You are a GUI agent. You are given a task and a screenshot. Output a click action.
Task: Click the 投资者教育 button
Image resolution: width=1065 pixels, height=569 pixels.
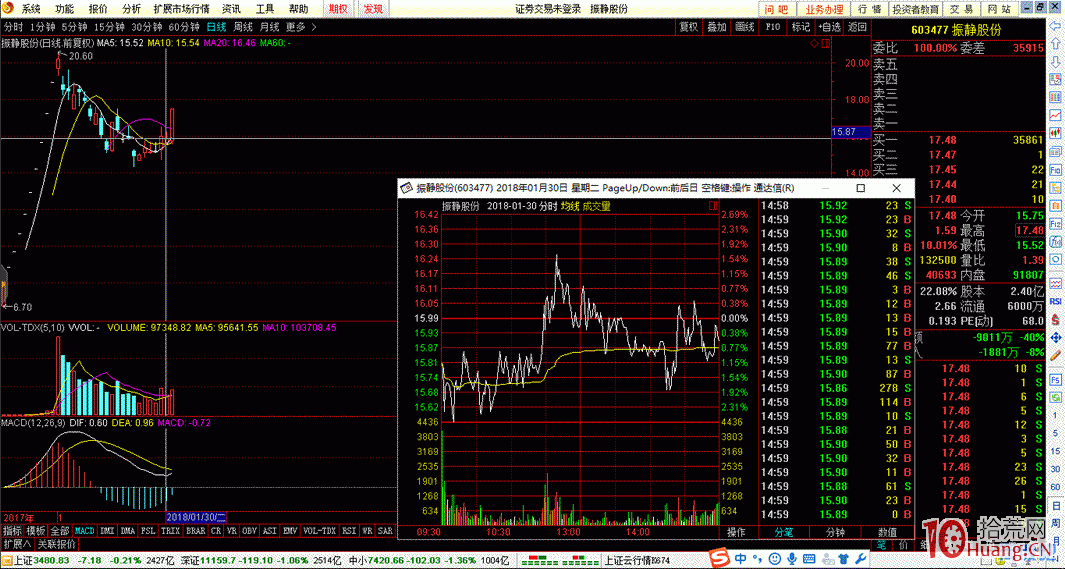[x=916, y=9]
